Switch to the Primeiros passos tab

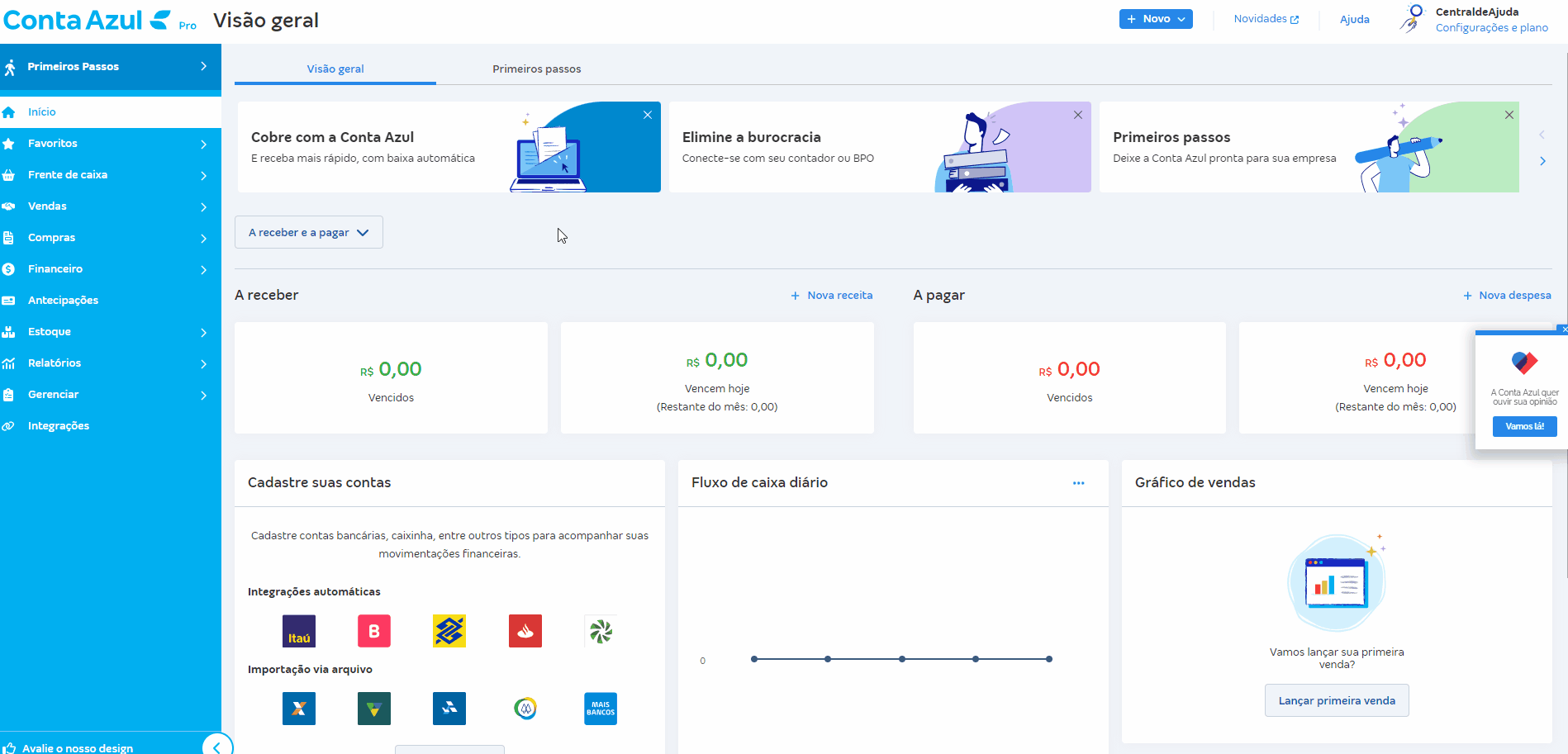coord(537,69)
